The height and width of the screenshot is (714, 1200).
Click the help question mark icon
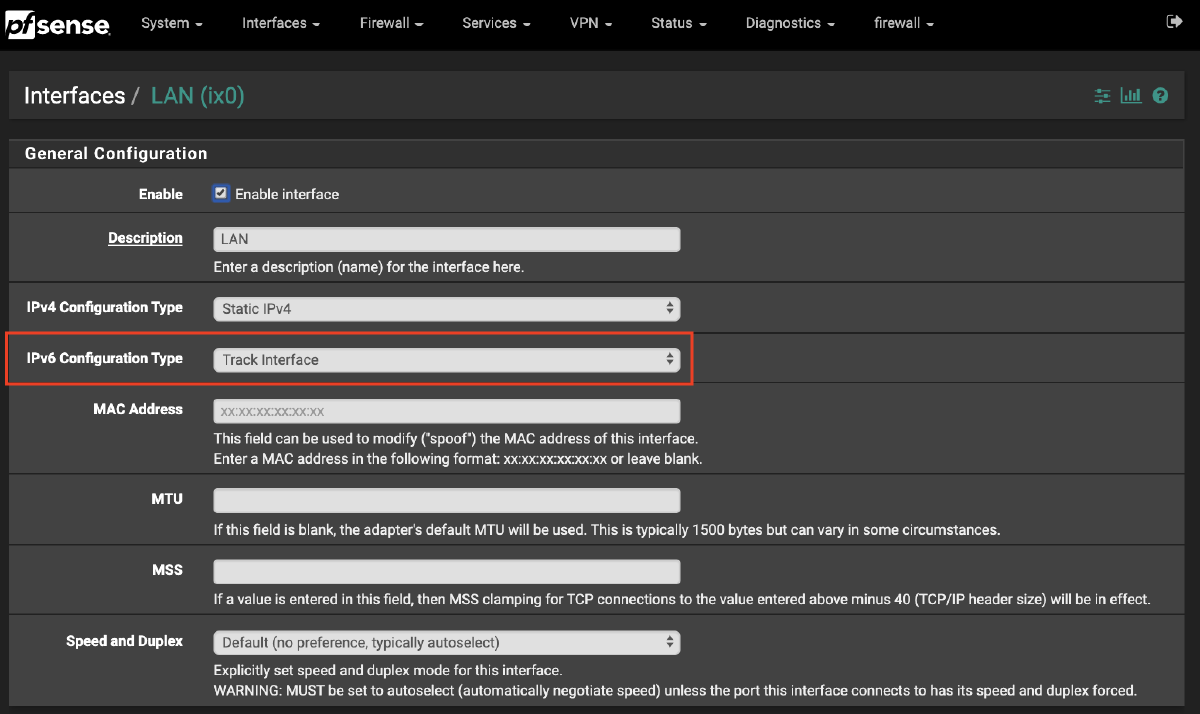[x=1160, y=95]
